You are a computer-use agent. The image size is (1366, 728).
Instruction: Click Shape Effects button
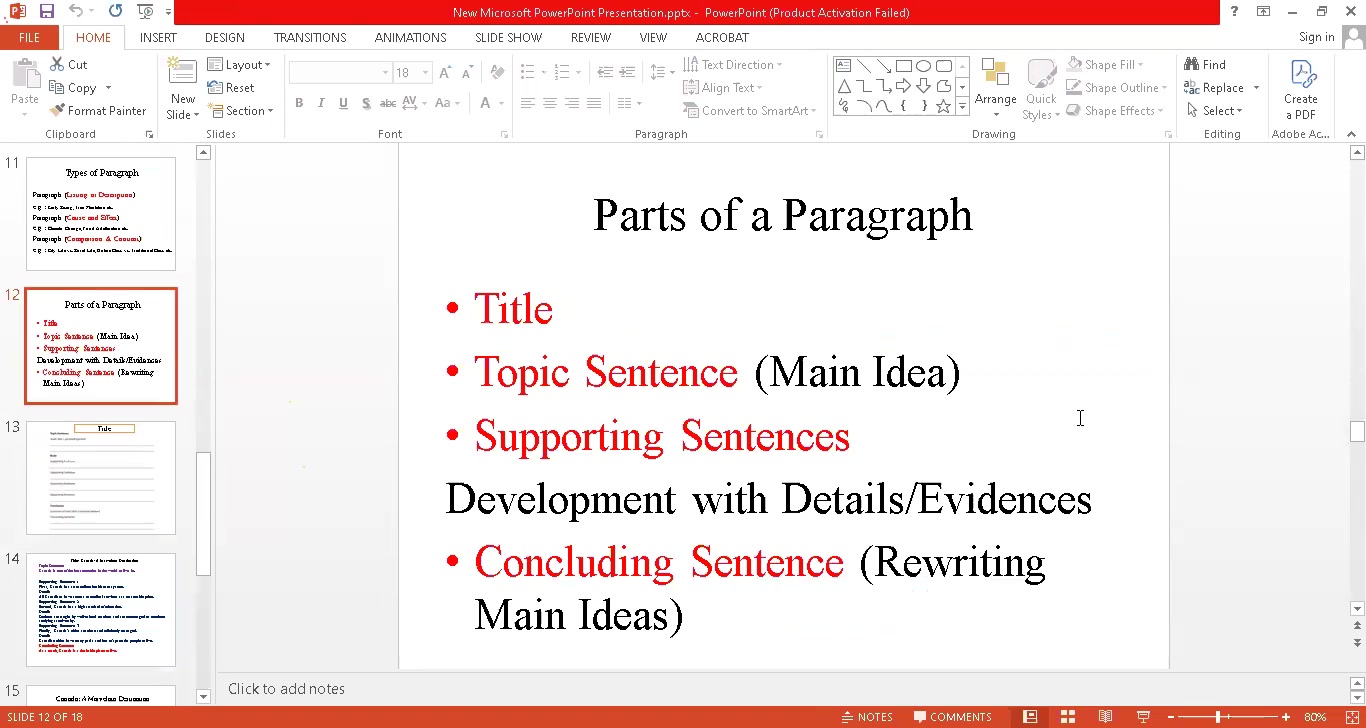1116,110
